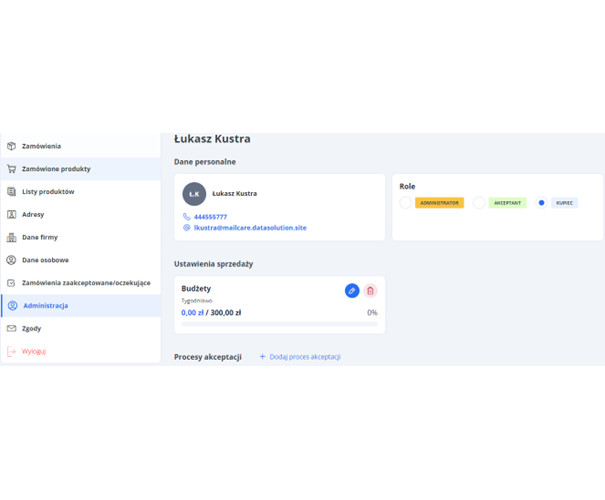The width and height of the screenshot is (605, 500).
Task: Select the Akceptant role radio button
Action: (x=478, y=203)
